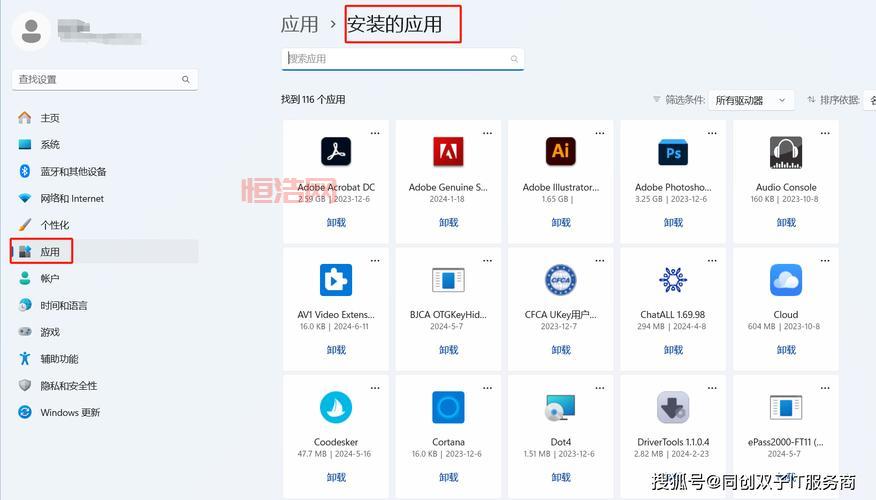Click the DriverTools app icon
The height and width of the screenshot is (500, 876).
tap(673, 407)
